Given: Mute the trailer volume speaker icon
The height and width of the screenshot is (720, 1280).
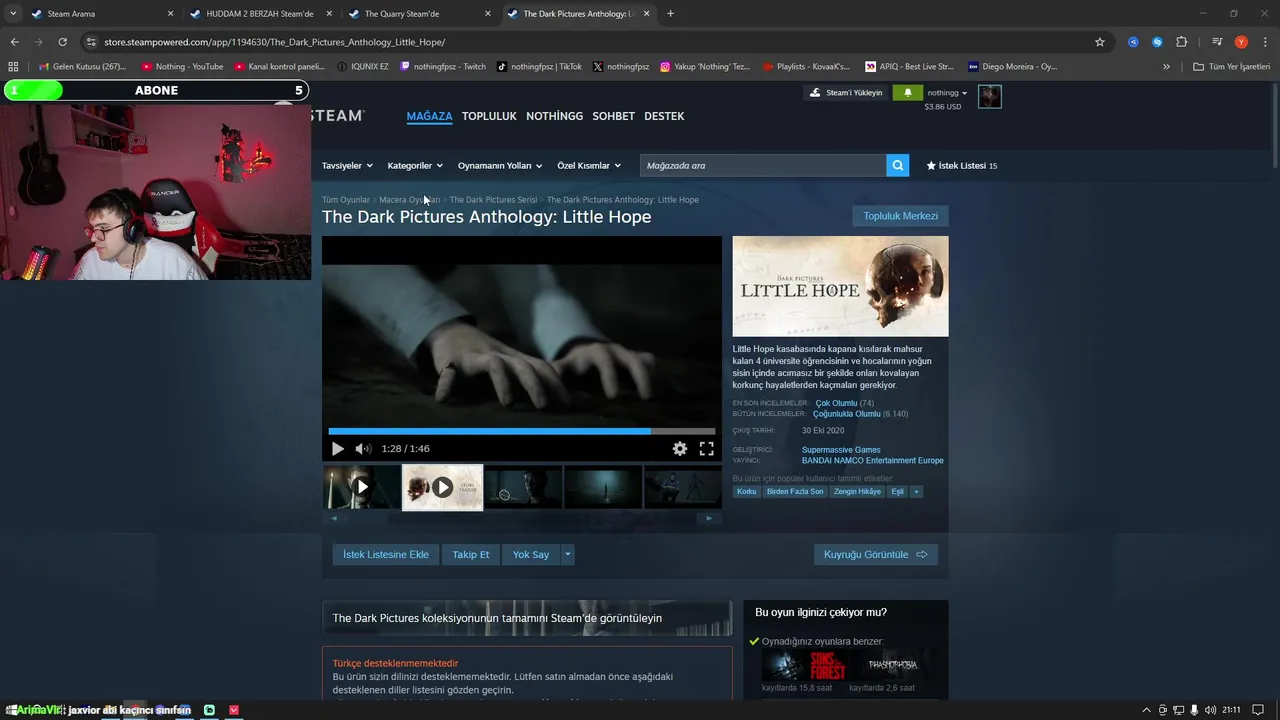Looking at the screenshot, I should point(363,449).
